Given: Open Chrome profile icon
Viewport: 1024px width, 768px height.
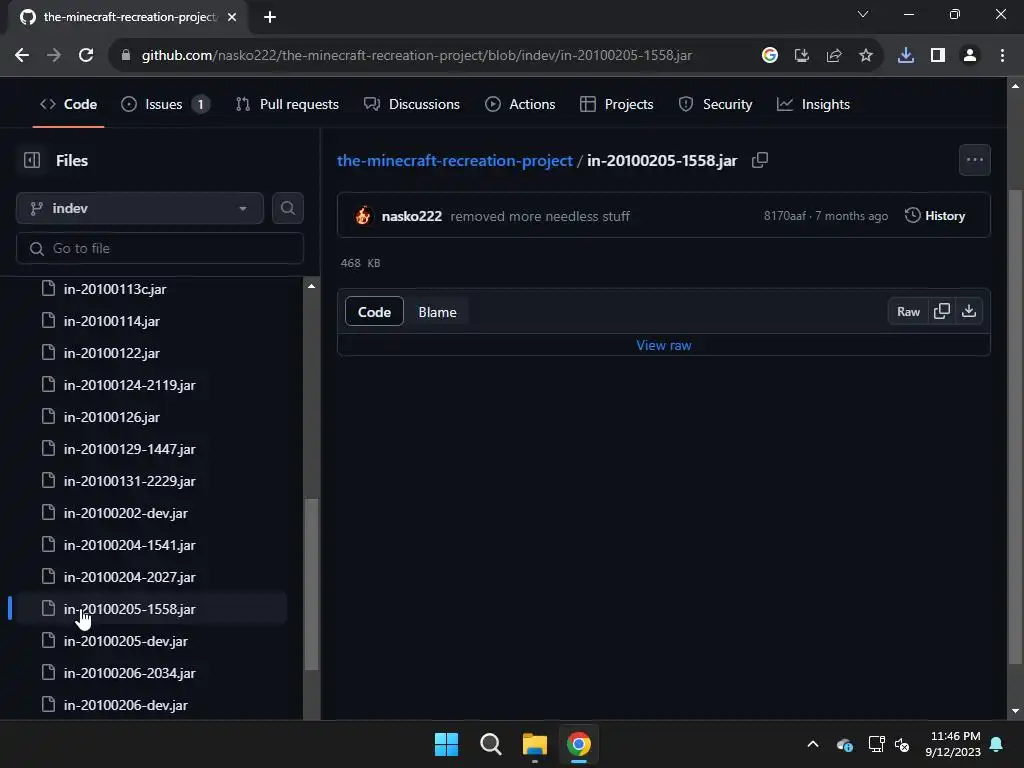Looking at the screenshot, I should click(x=970, y=55).
